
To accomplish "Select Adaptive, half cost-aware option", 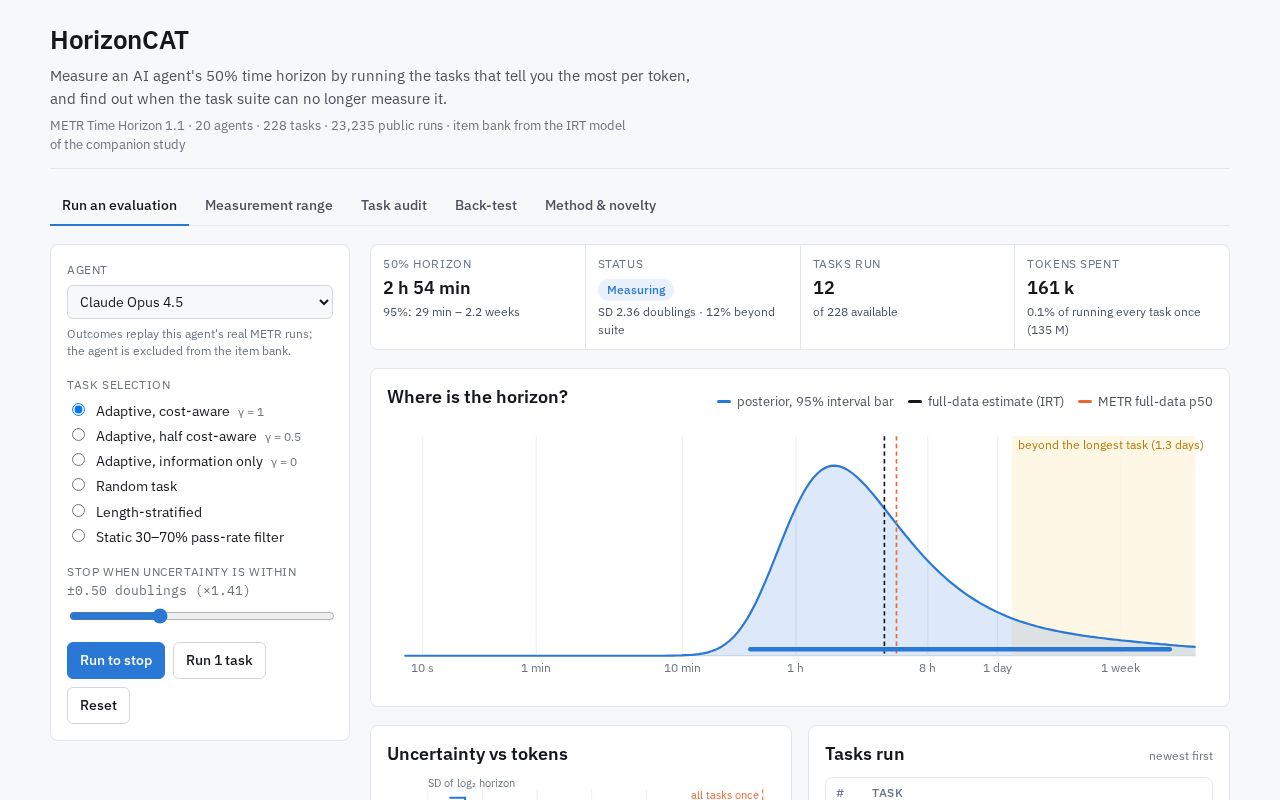I will pos(79,435).
